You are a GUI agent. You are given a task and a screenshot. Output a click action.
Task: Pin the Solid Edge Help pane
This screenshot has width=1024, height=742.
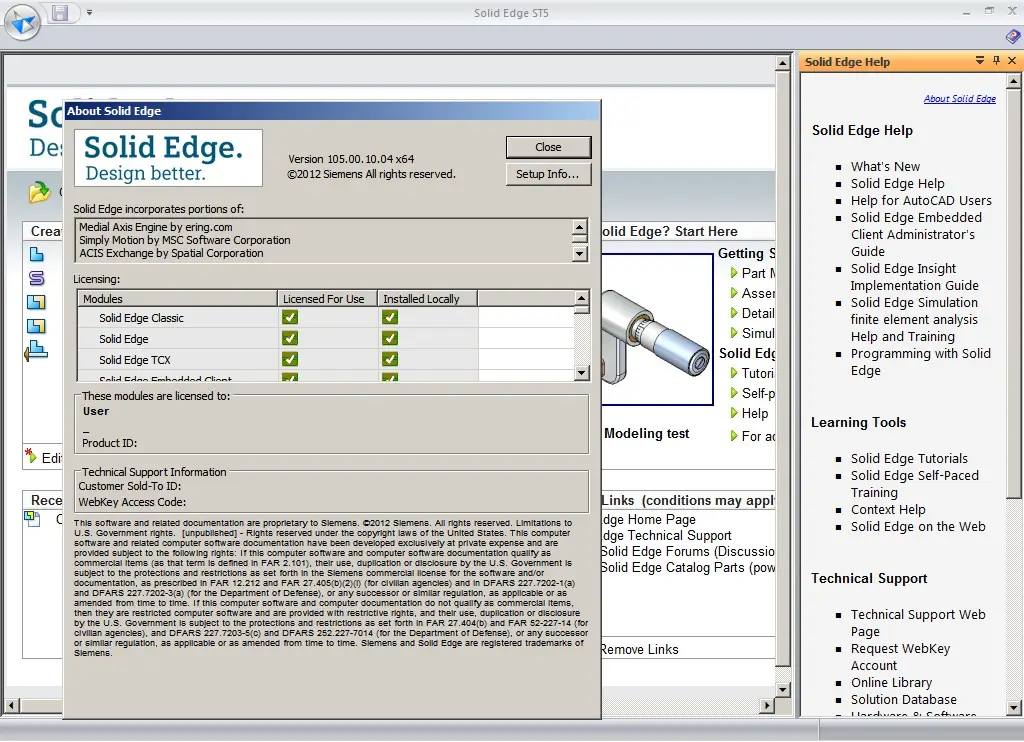pyautogui.click(x=996, y=61)
